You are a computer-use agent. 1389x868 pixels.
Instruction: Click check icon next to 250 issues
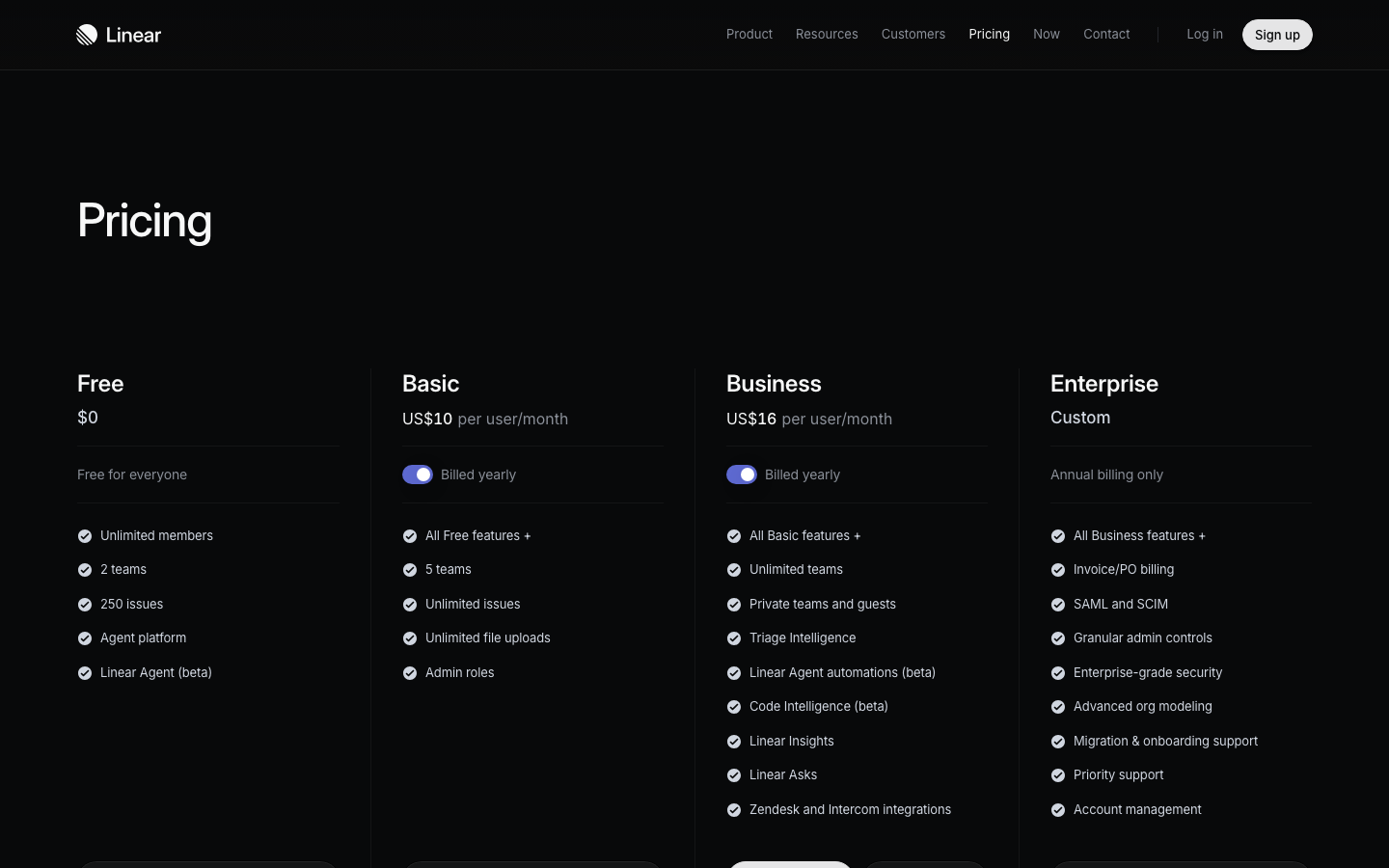[x=85, y=605]
